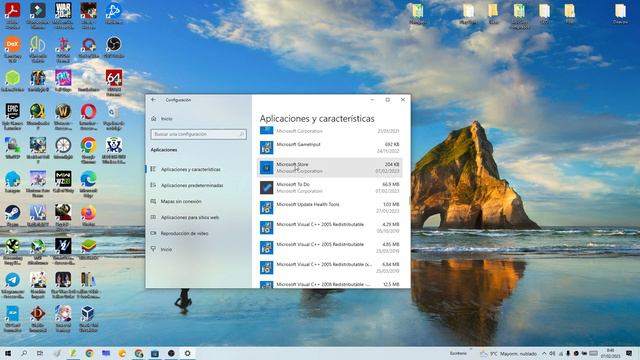This screenshot has height=360, width=640.
Task: Select the Microsoft GameInput entry
Action: pyautogui.click(x=330, y=147)
